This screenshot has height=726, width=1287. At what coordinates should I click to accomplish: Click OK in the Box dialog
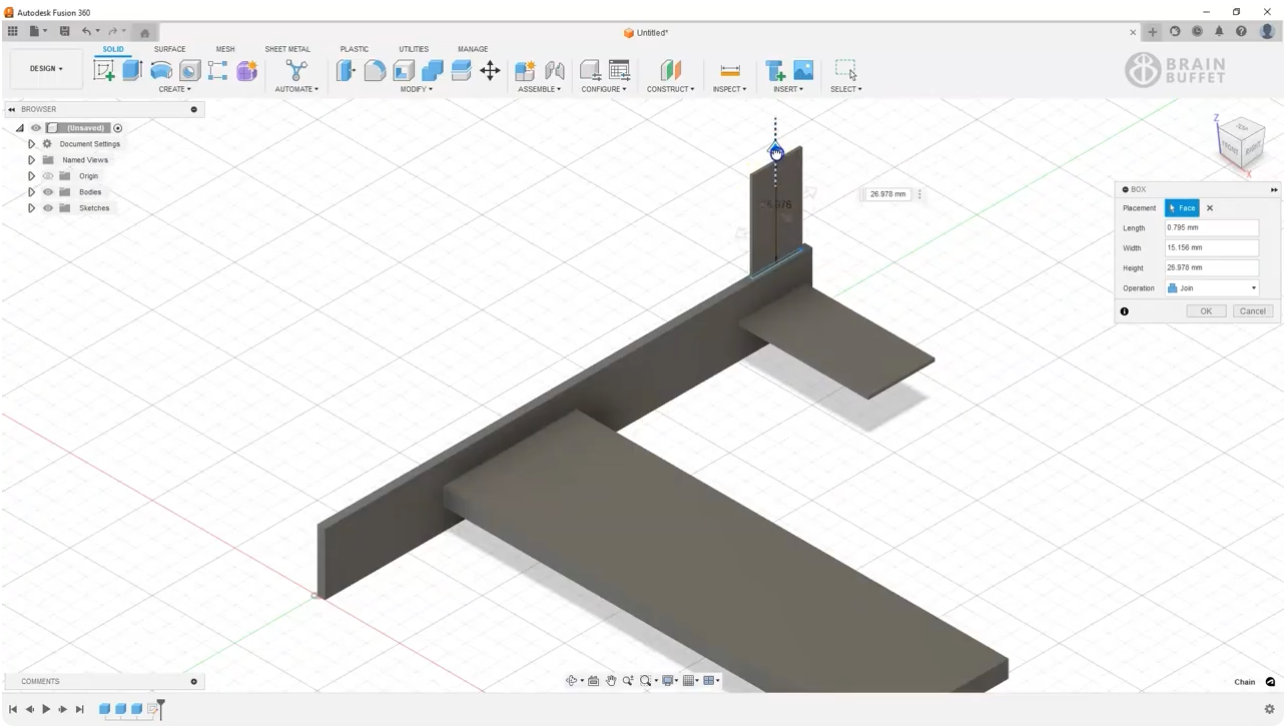pyautogui.click(x=1206, y=311)
